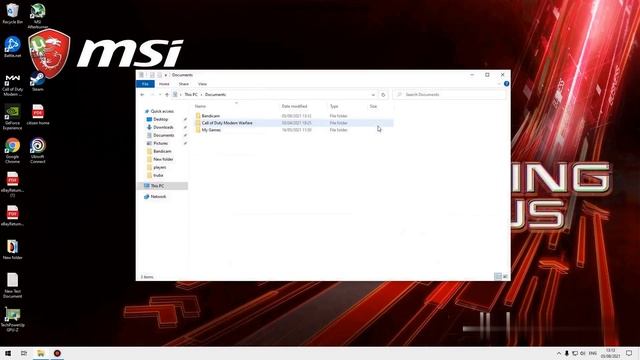640x360 pixels.
Task: Open the players folder in navigation pane
Action: [x=159, y=167]
